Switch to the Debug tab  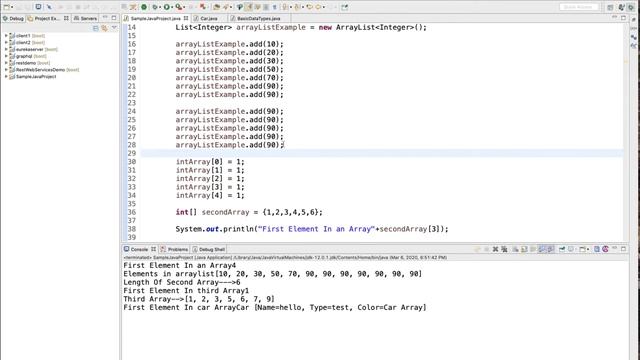13,18
